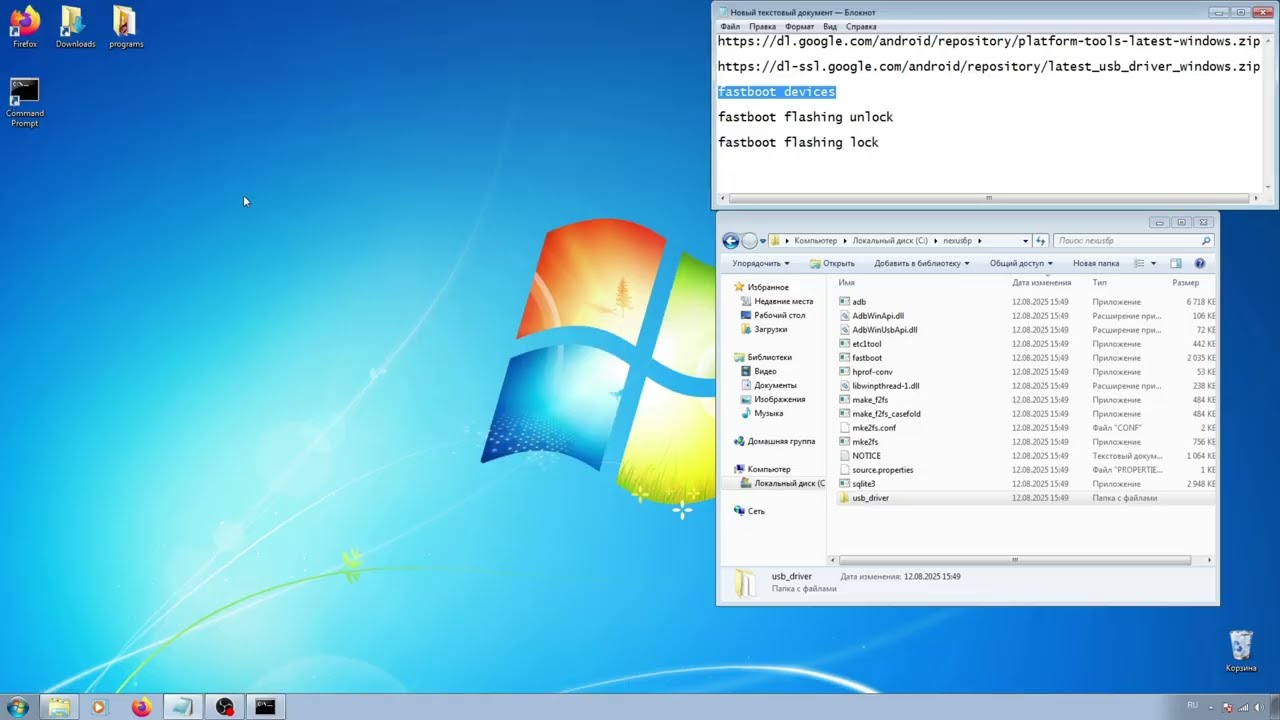
Task: Switch to Notepad in the taskbar
Action: [182, 707]
